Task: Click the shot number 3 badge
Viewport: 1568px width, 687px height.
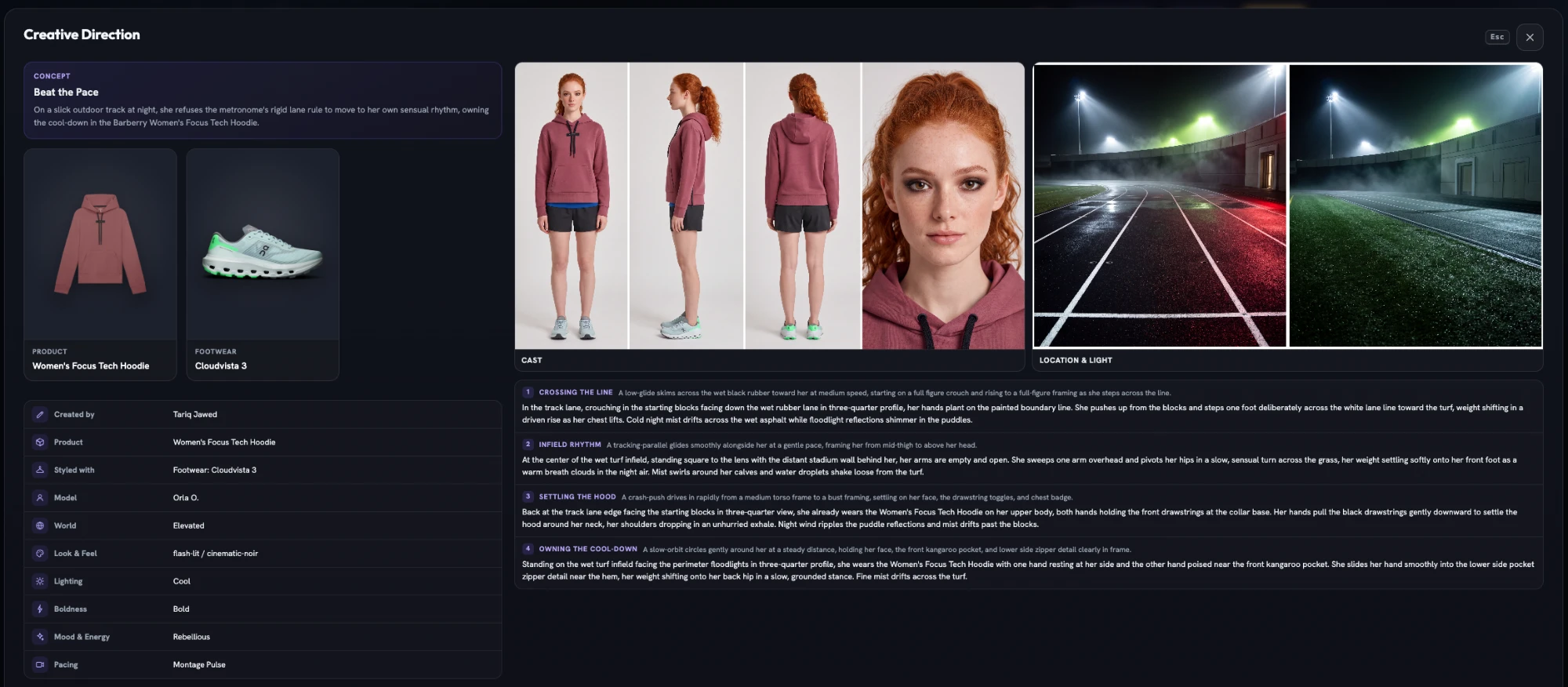Action: [528, 496]
